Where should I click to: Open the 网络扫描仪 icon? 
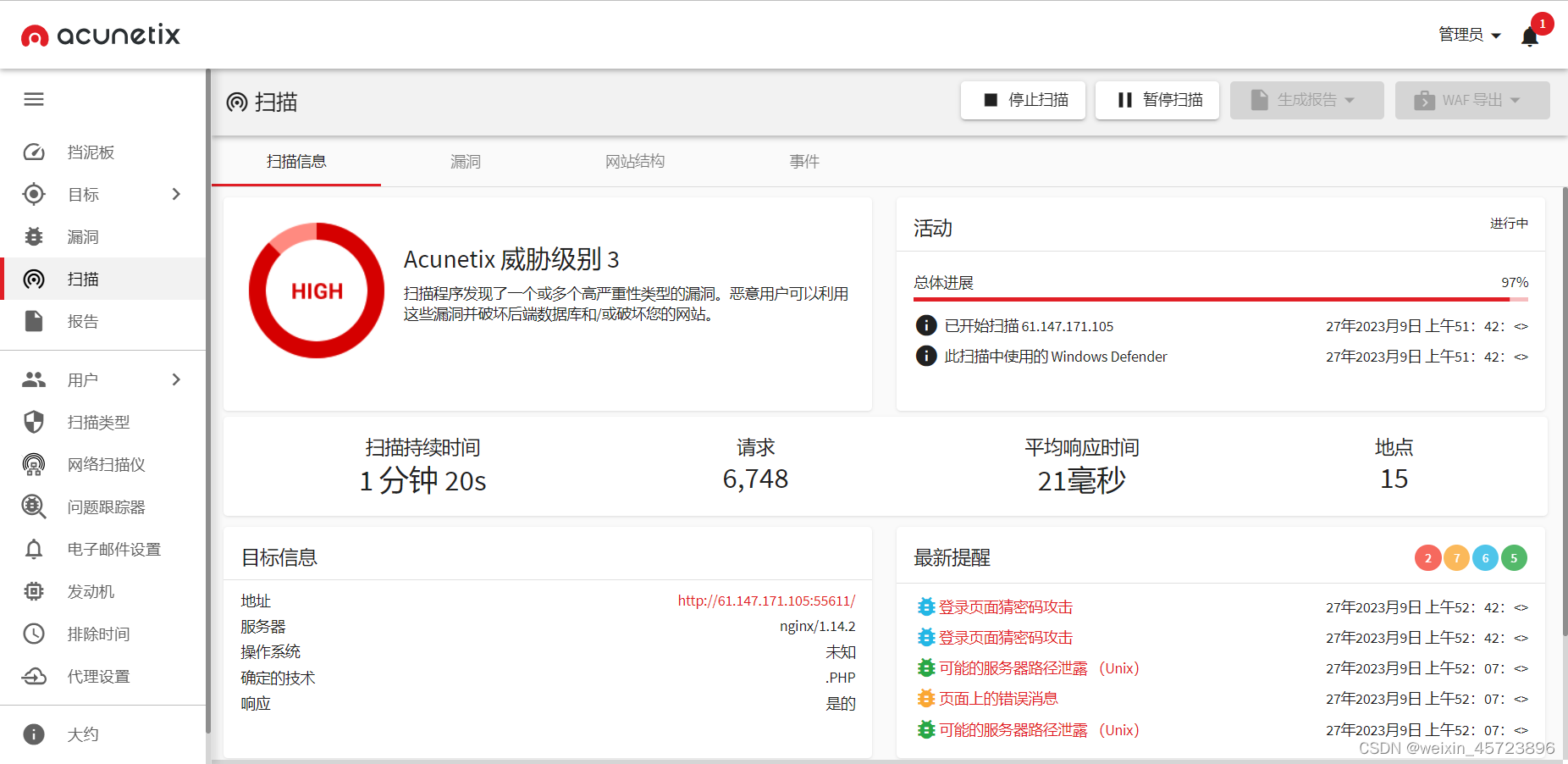[x=34, y=464]
